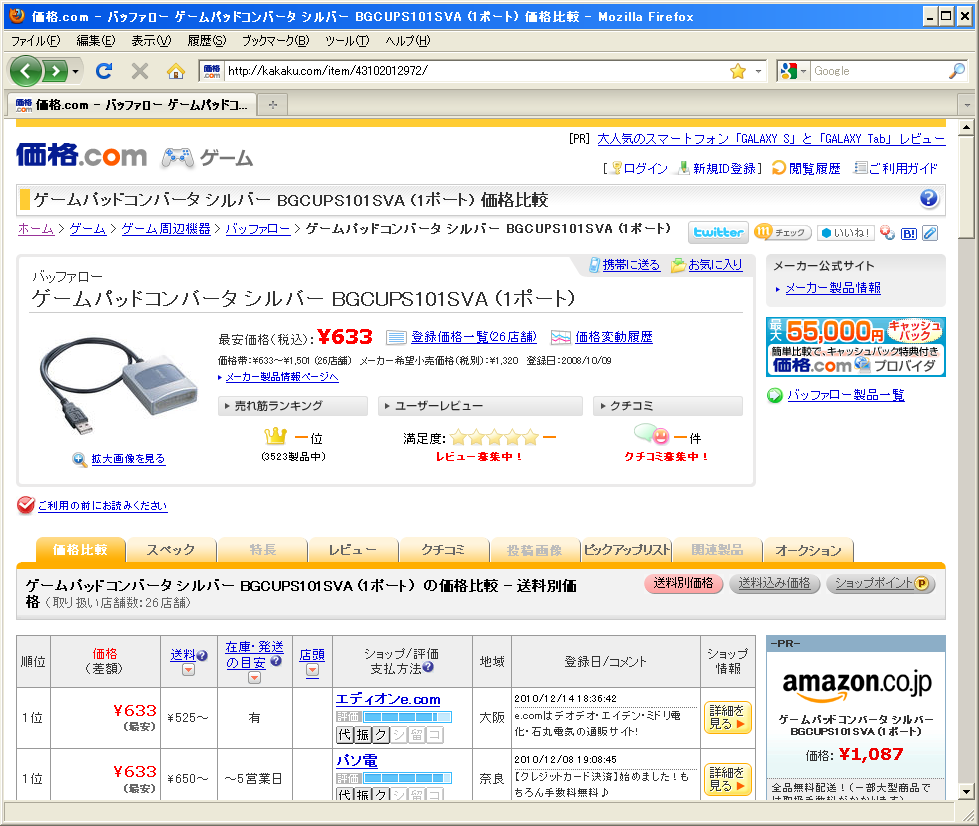Expand the ユーザーレビュー section

[x=480, y=406]
